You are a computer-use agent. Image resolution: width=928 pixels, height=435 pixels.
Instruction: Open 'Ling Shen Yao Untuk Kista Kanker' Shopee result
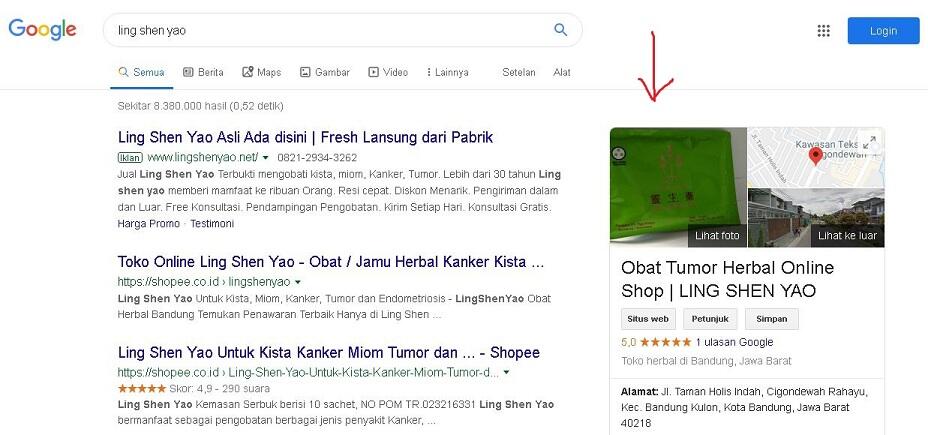point(328,353)
